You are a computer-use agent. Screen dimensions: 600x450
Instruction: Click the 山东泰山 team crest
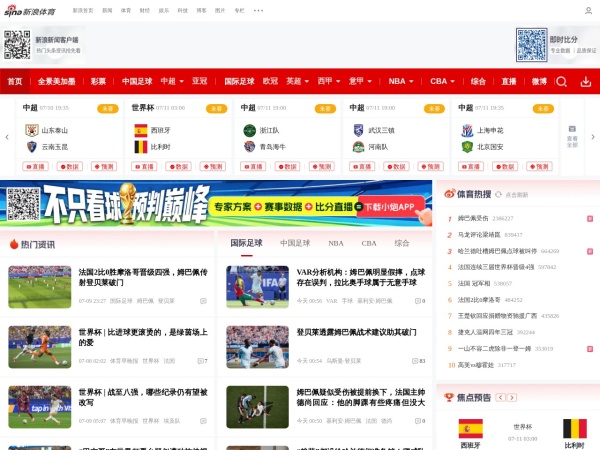(x=32, y=130)
